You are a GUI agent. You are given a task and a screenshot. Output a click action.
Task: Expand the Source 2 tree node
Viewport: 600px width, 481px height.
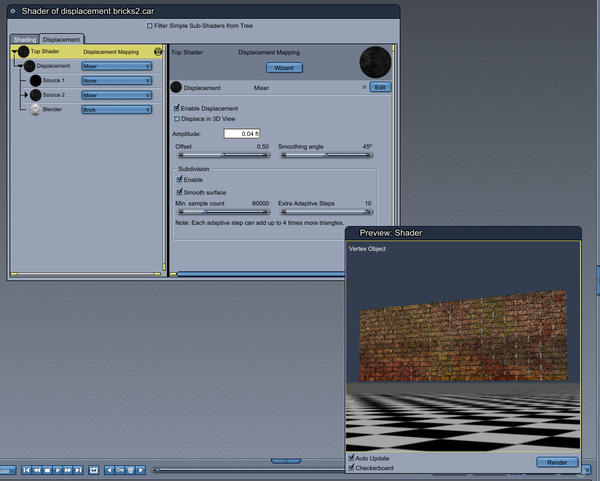(x=26, y=95)
